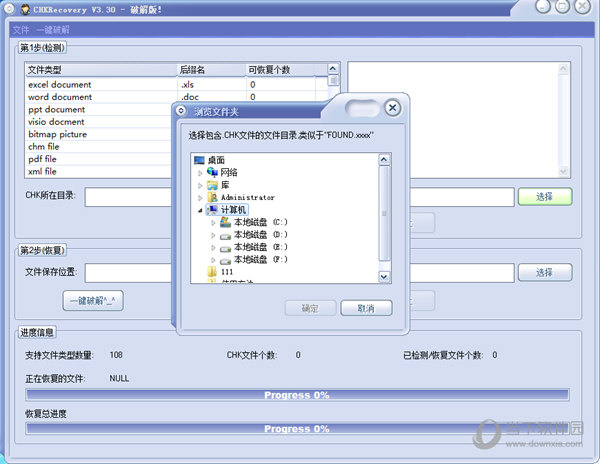Click 选择 button for CHK directory
This screenshot has height=464, width=600.
pos(545,197)
